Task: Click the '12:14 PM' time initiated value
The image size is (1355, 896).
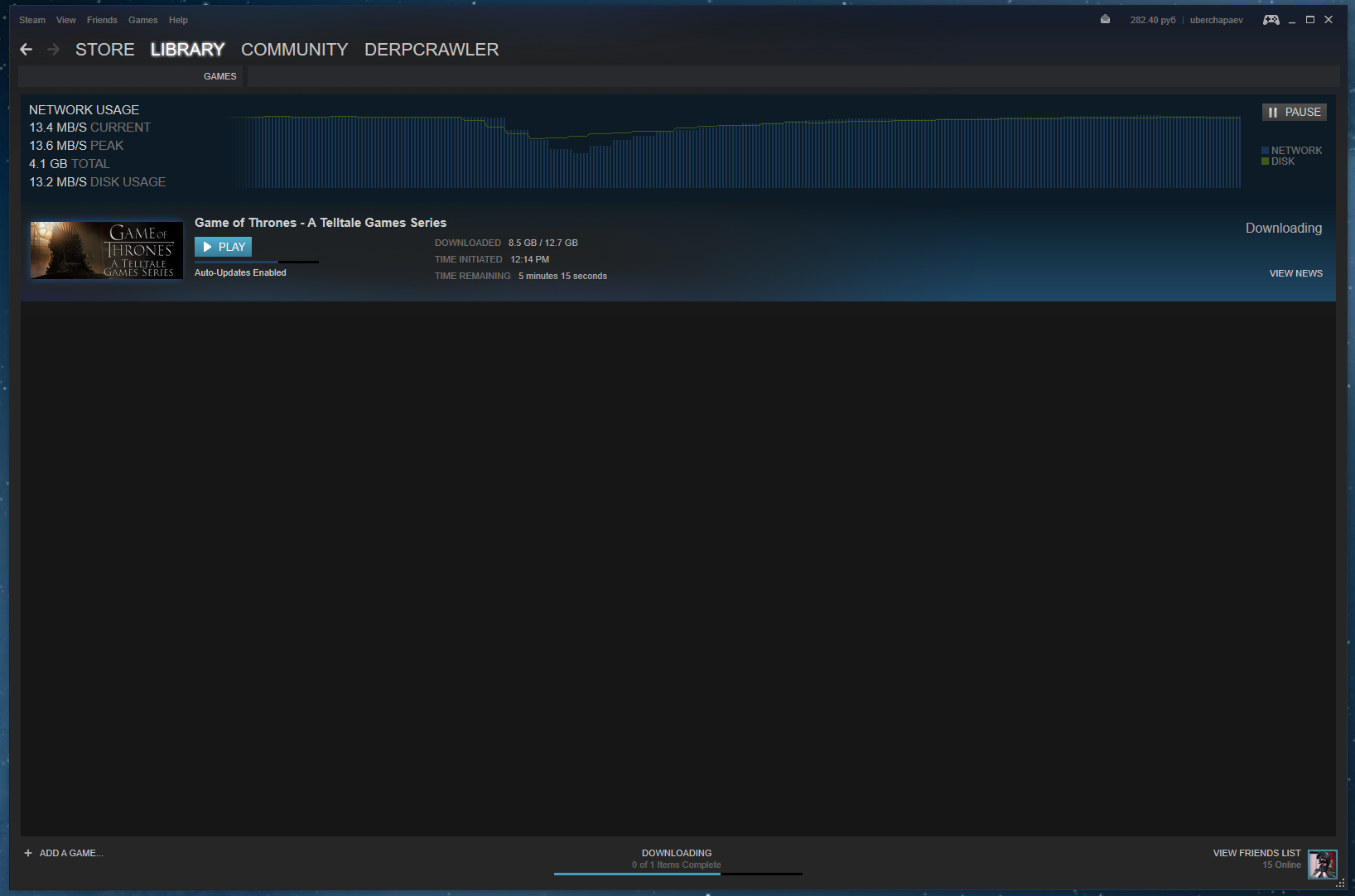Action: pos(530,259)
